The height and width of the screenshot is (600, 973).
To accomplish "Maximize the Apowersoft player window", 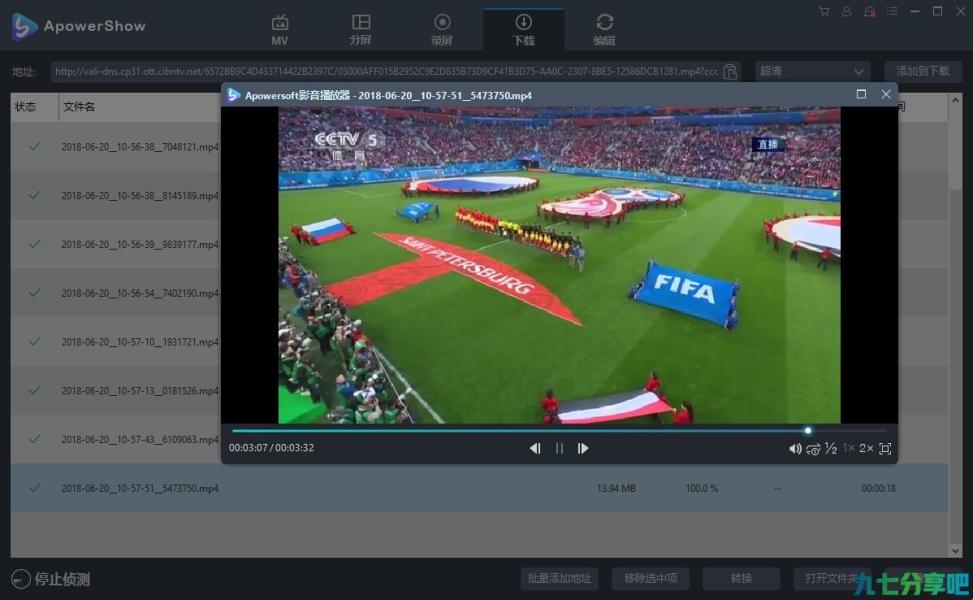I will point(861,94).
